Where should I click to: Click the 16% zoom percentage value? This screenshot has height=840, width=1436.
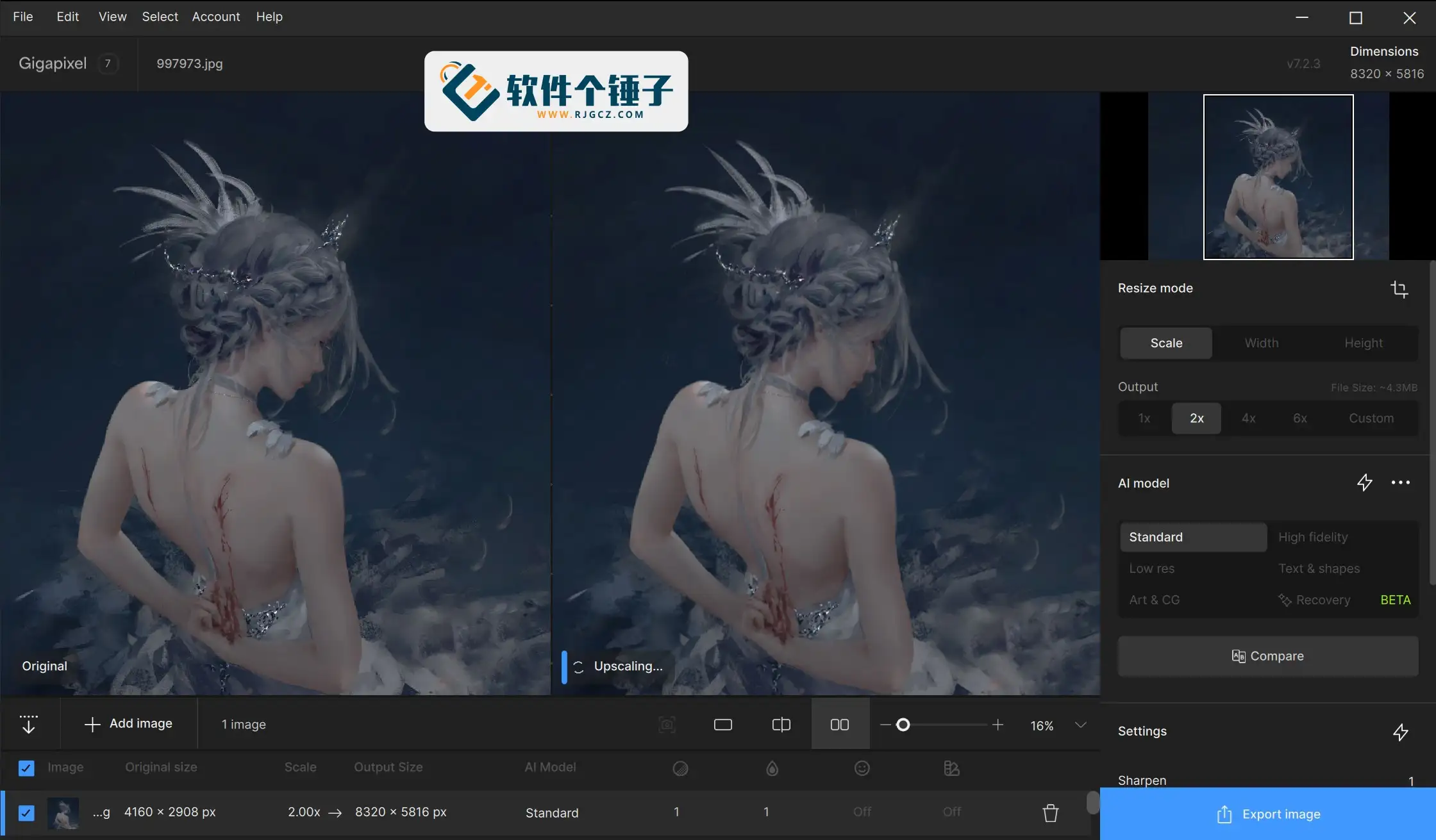point(1042,725)
